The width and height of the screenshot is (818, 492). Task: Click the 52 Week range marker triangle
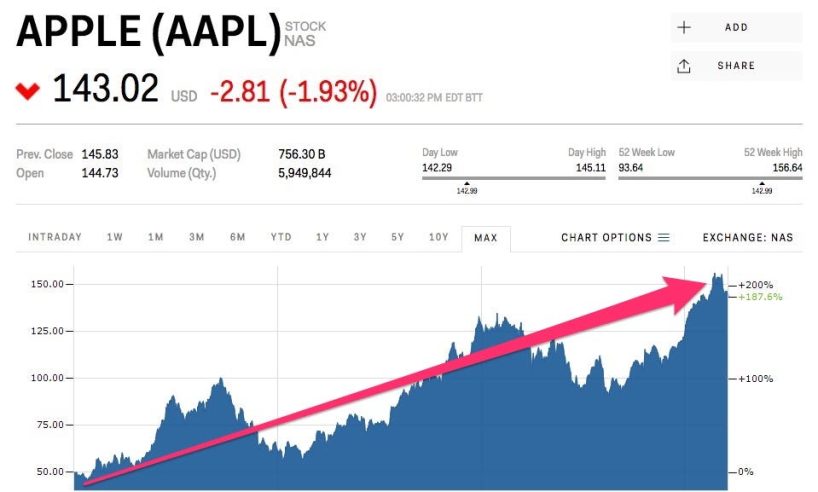(x=762, y=183)
